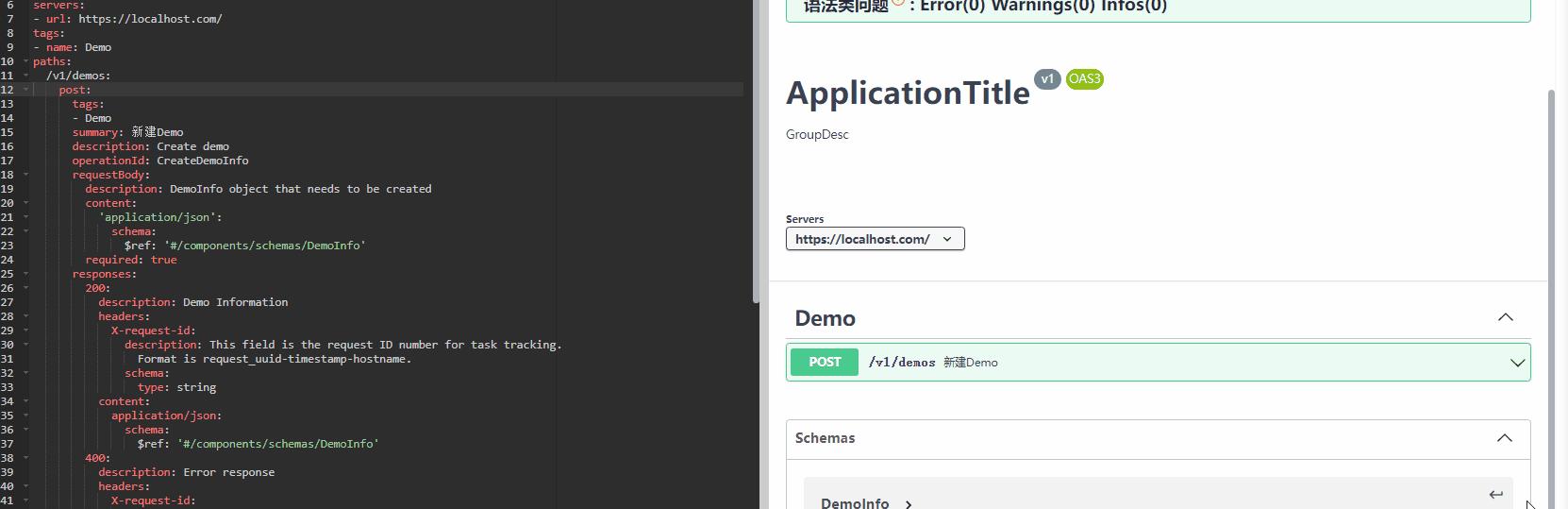1568x509 pixels.
Task: Click the 'operationId: CreateDemoInfo' line
Action: pyautogui.click(x=160, y=161)
